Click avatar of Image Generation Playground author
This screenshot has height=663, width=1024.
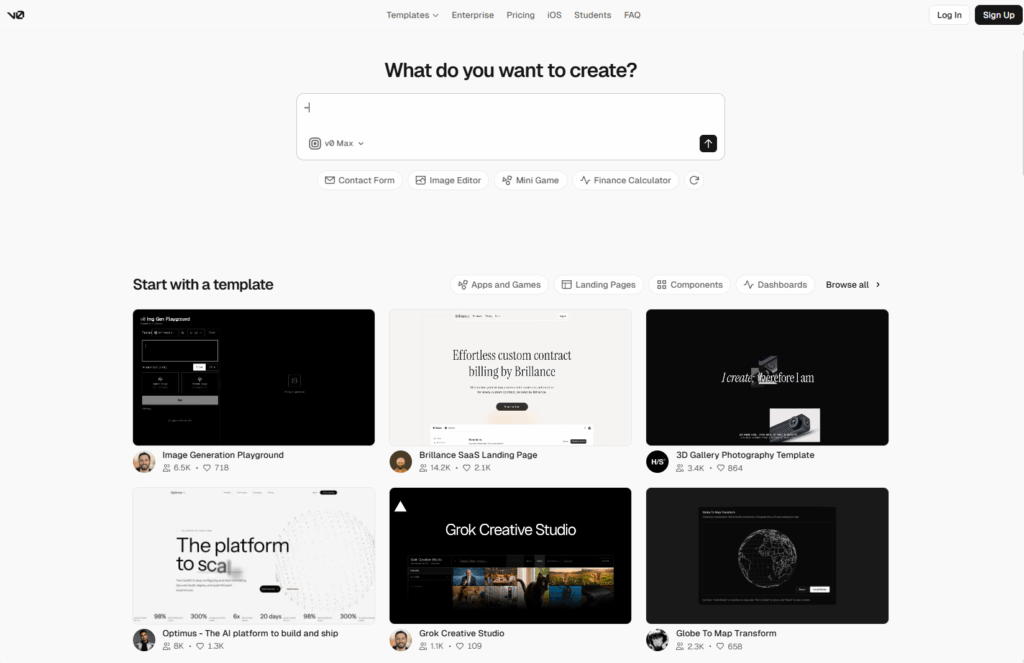(x=144, y=461)
